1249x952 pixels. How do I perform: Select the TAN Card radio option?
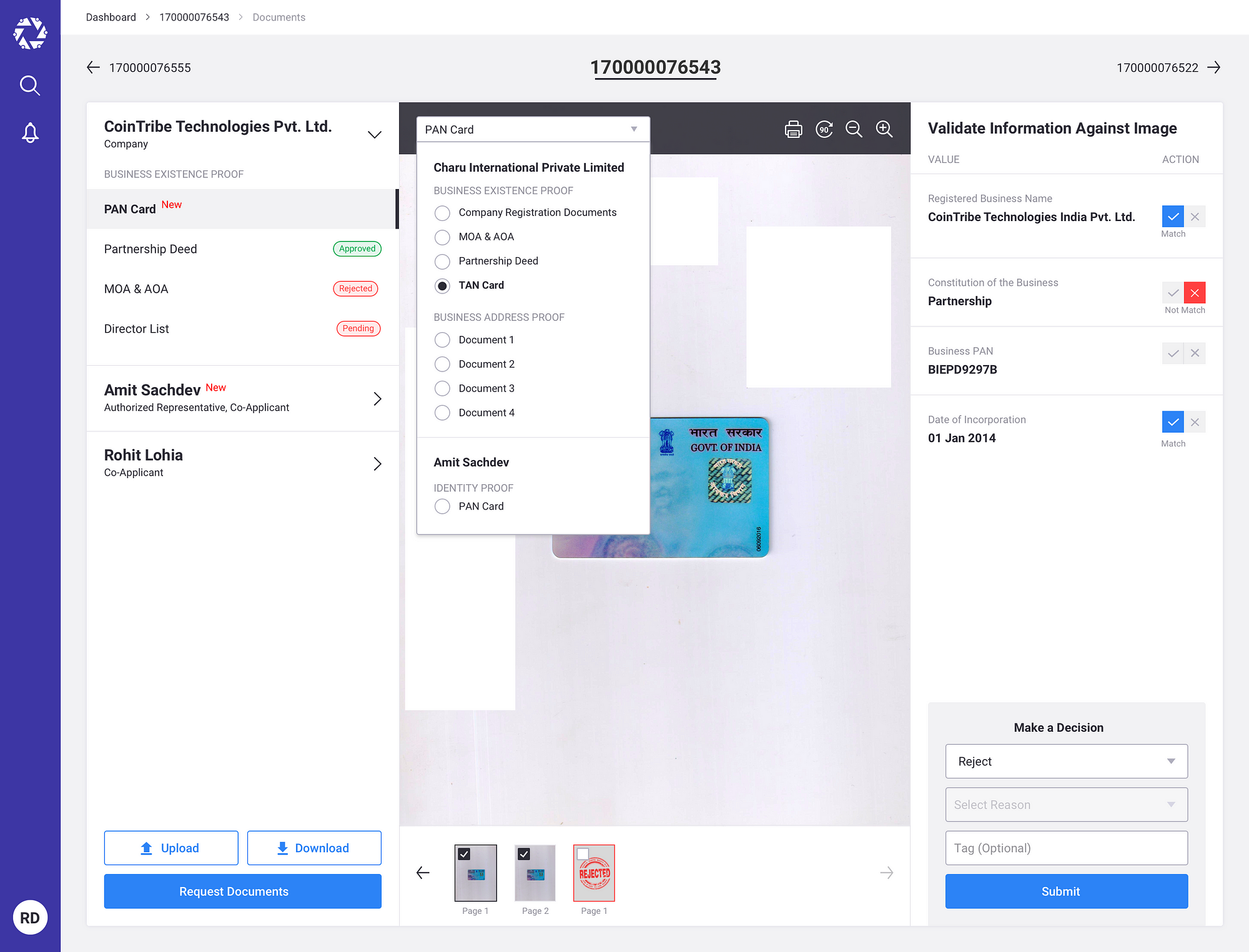(442, 286)
